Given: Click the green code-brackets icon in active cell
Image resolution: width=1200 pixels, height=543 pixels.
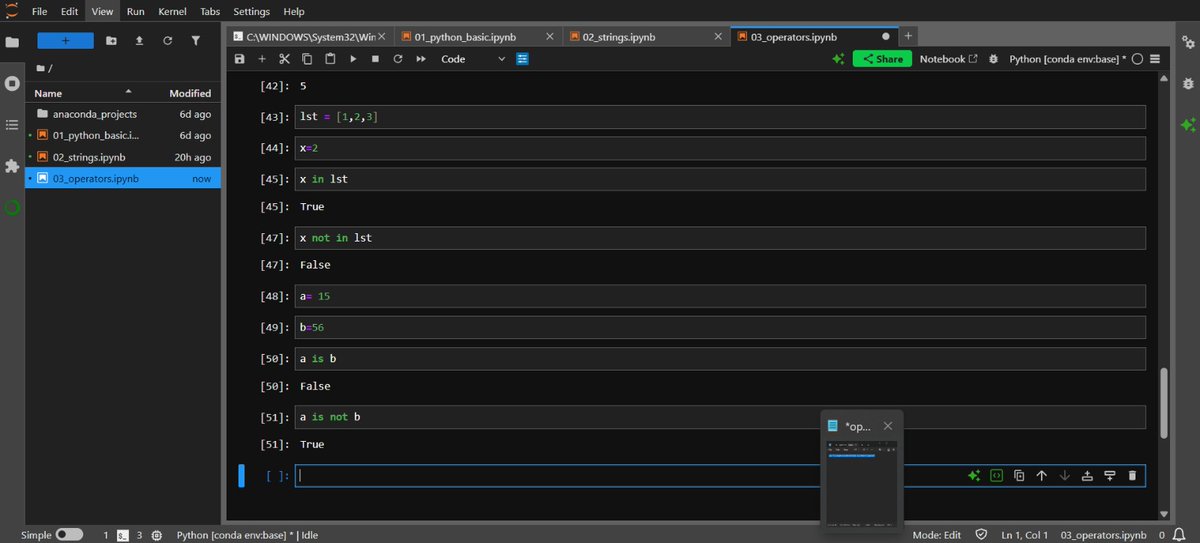Looking at the screenshot, I should 996,476.
